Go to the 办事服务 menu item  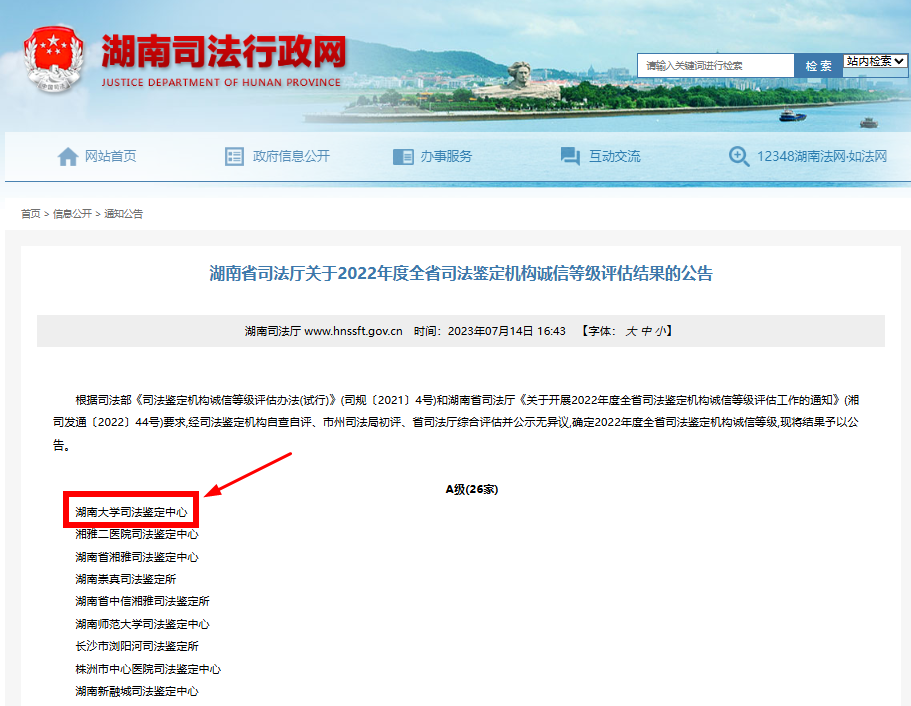(x=446, y=156)
